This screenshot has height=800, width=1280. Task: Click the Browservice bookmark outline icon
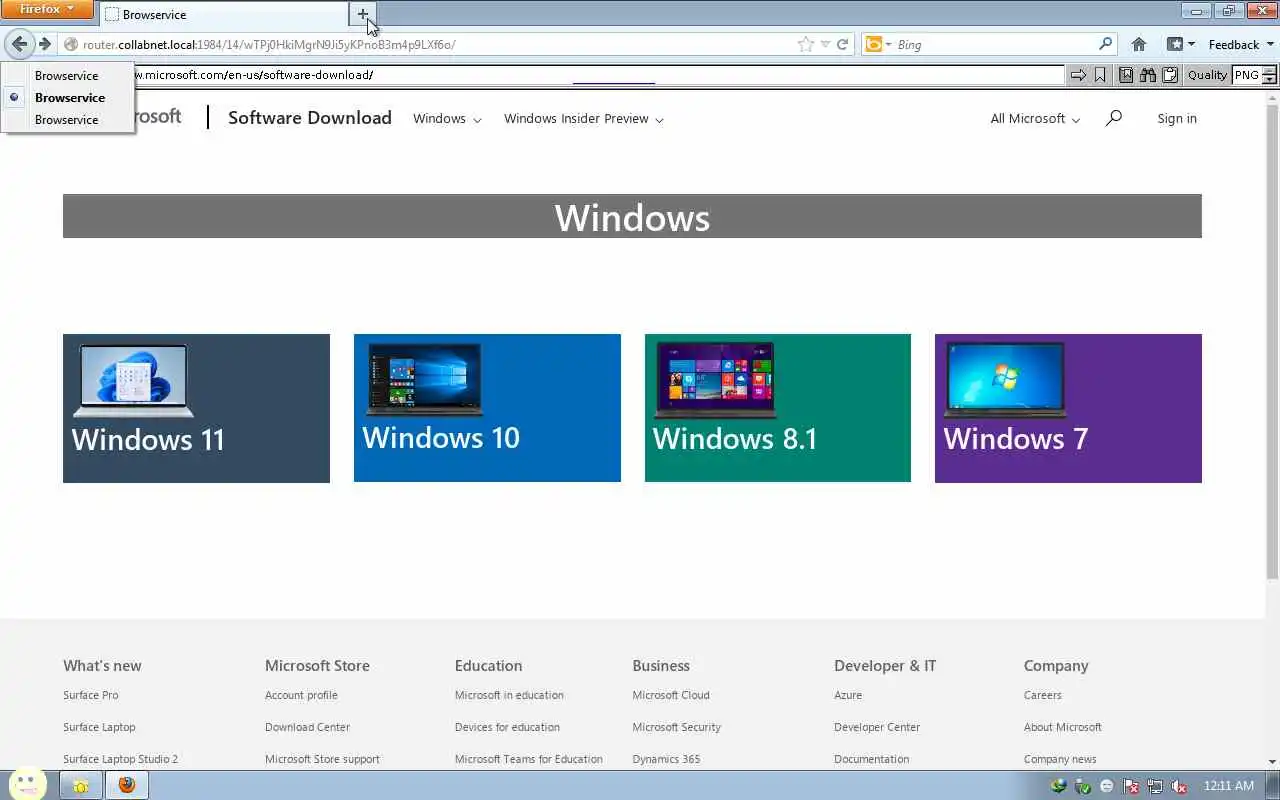pyautogui.click(x=1100, y=75)
